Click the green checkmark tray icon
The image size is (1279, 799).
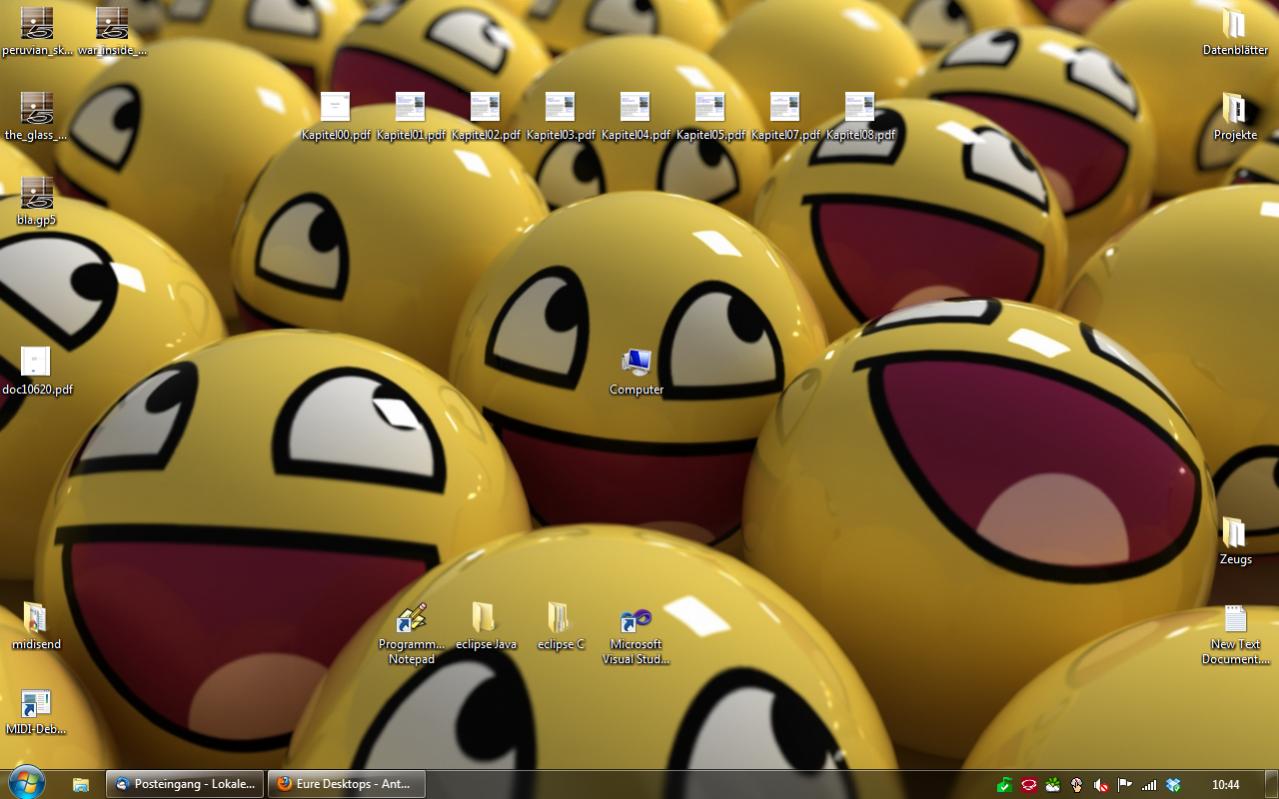coord(1005,785)
